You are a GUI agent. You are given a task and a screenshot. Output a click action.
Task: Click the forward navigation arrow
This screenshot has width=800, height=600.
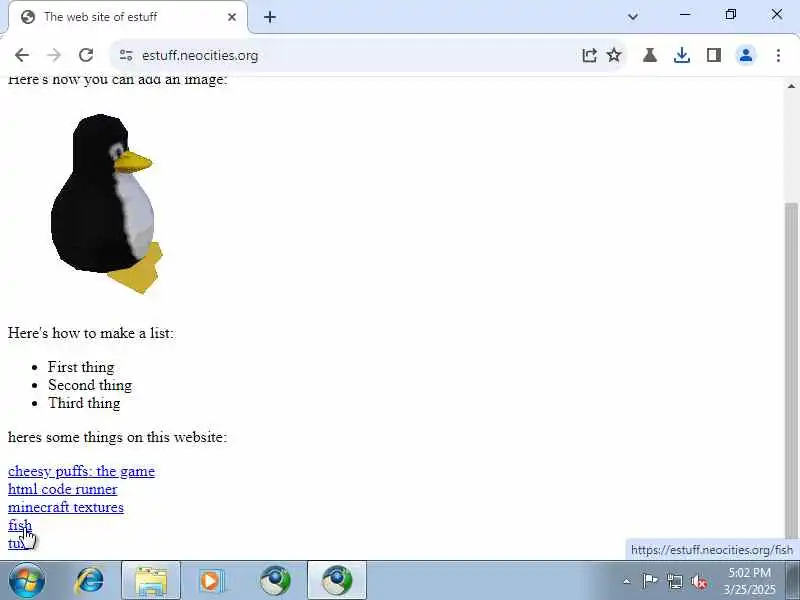(x=54, y=55)
